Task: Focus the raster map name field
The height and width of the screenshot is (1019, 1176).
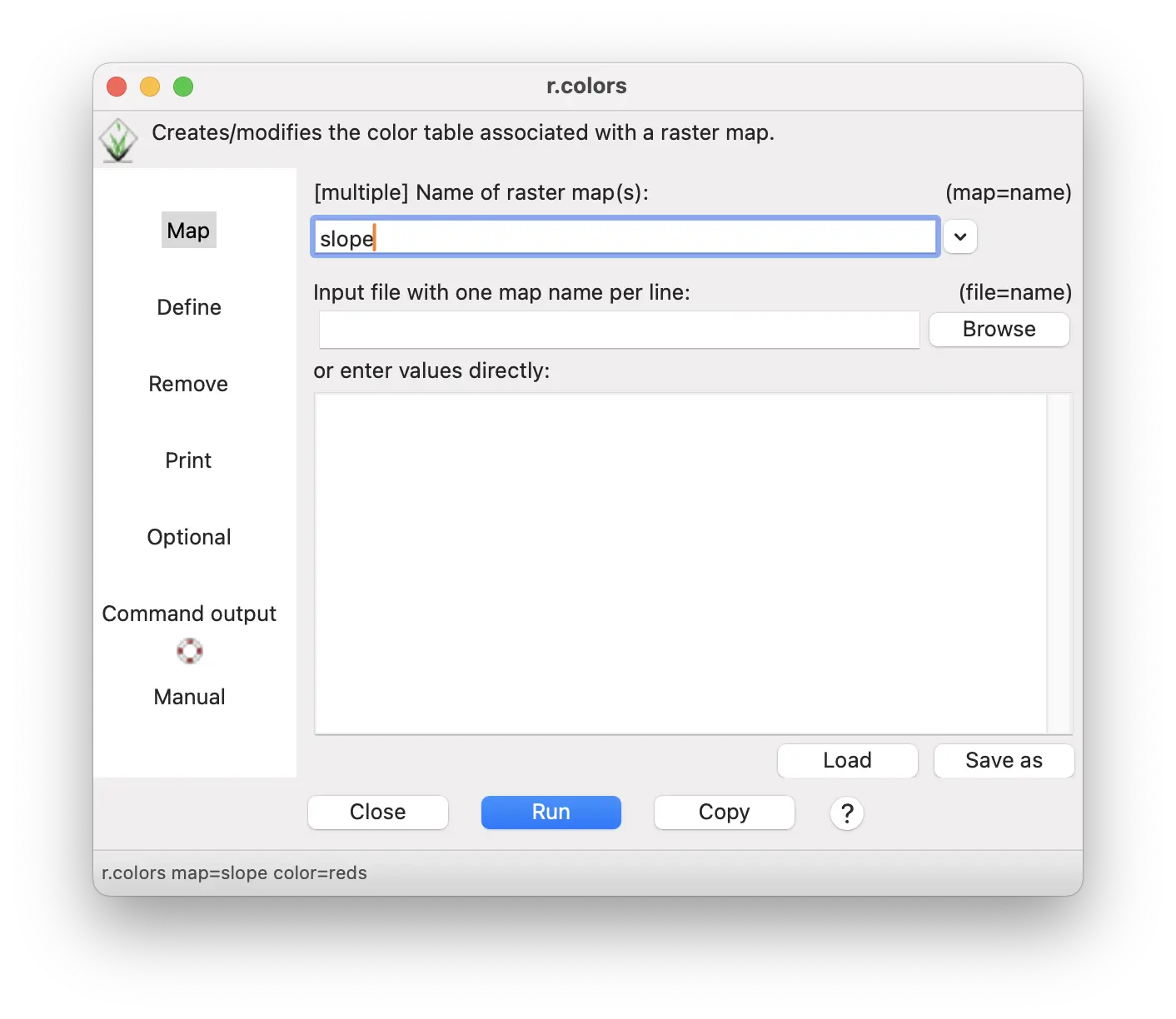Action: (x=625, y=238)
